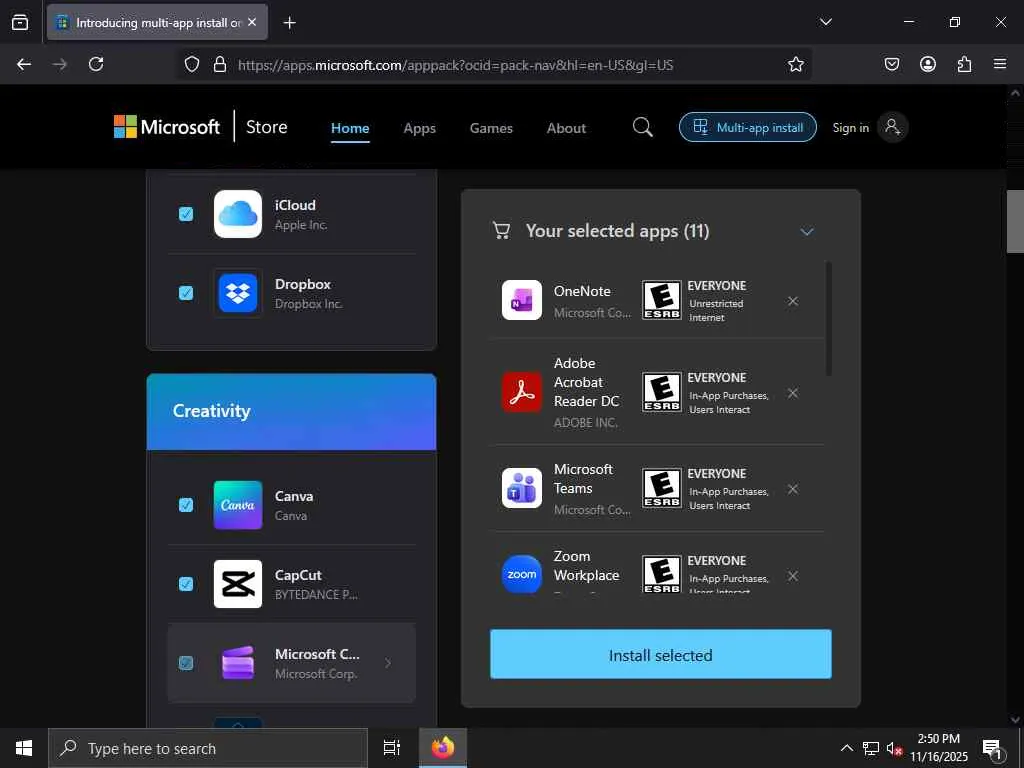This screenshot has height=768, width=1024.
Task: Click the Adobe Acrobat Reader DC icon
Action: 522,392
